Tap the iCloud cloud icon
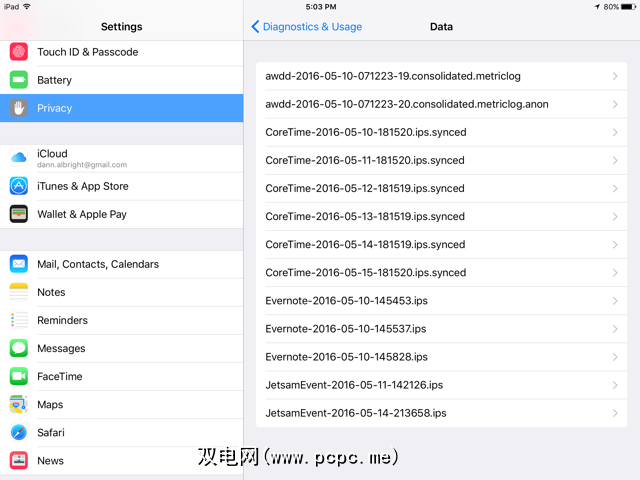The image size is (640, 480). pos(19,158)
